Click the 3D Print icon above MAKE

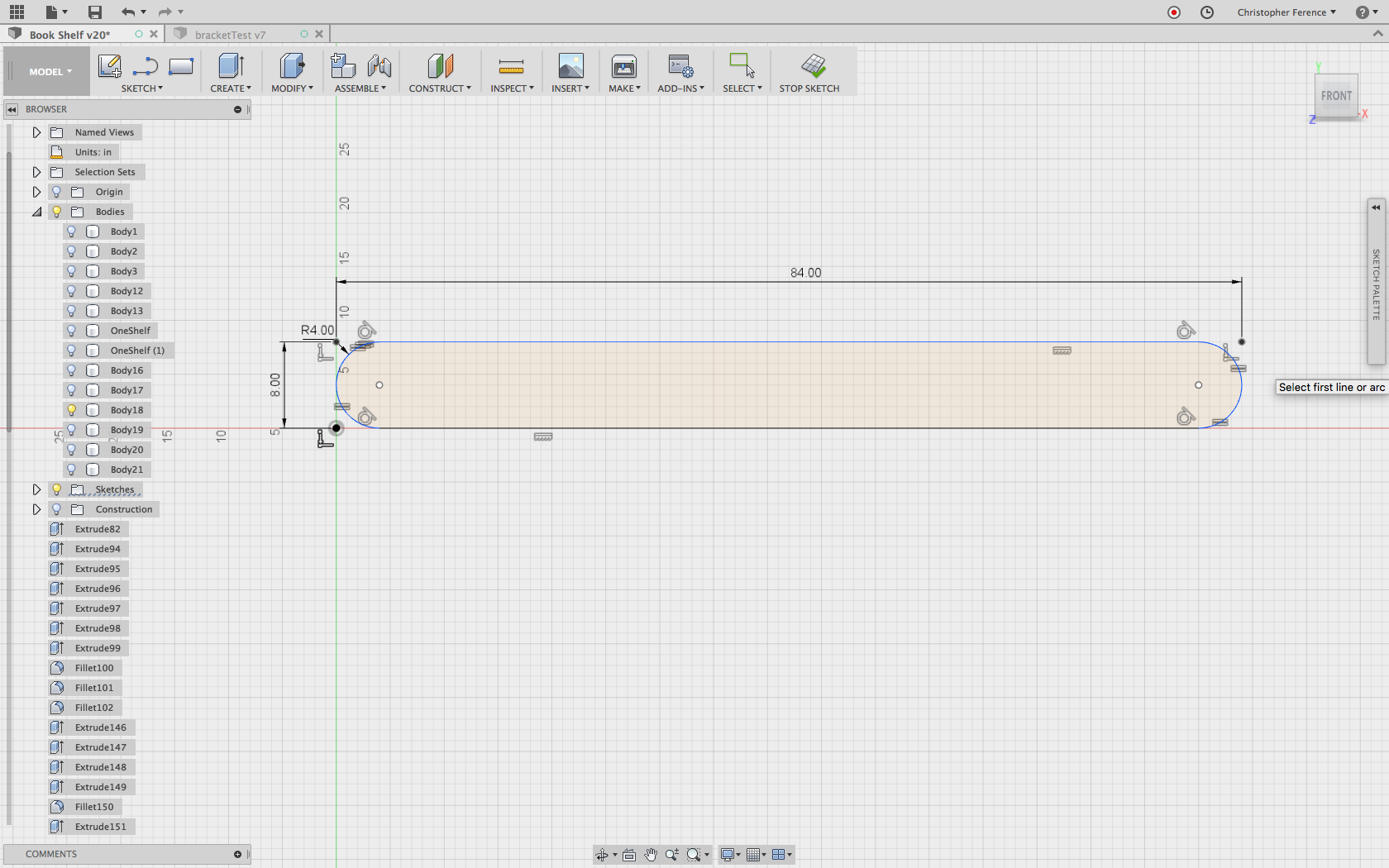[x=624, y=65]
